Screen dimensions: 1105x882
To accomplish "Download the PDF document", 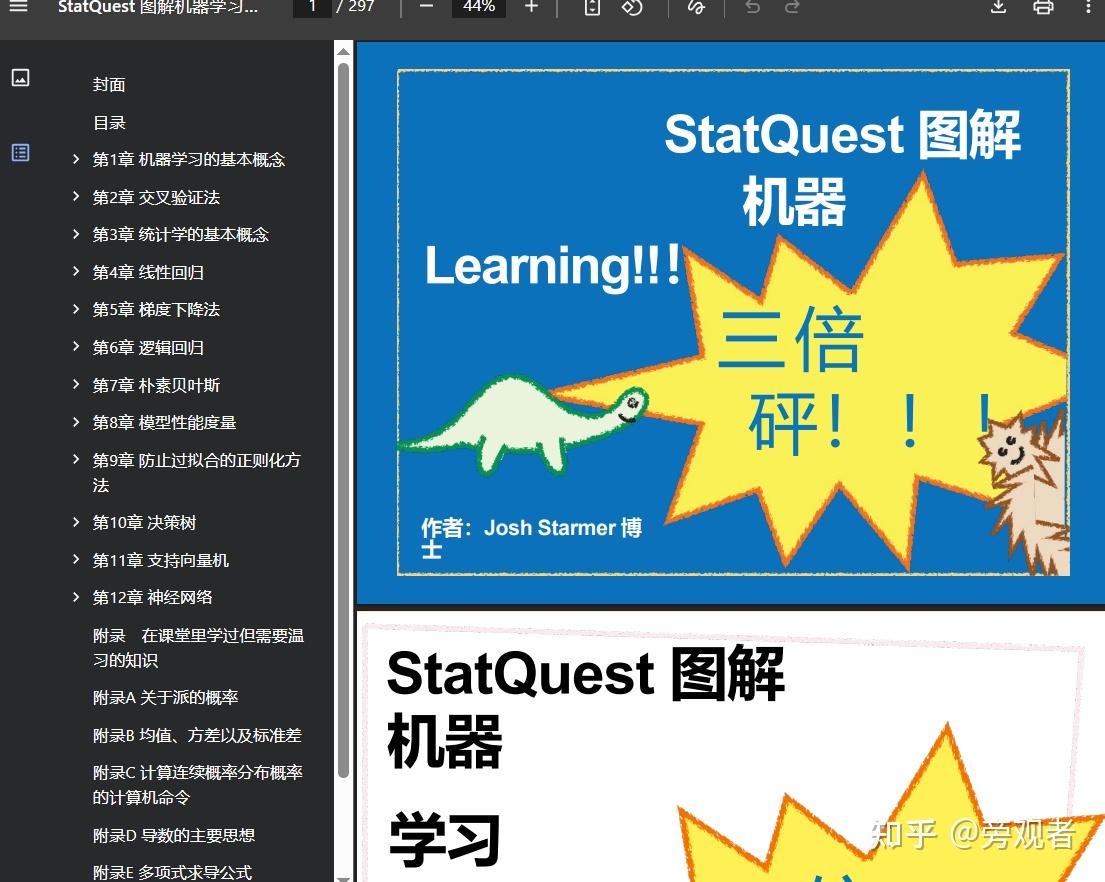I will click(997, 8).
